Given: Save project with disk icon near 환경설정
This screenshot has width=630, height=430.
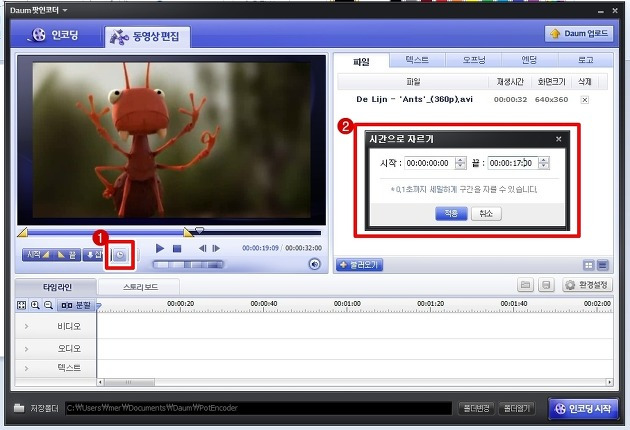Looking at the screenshot, I should pyautogui.click(x=546, y=285).
